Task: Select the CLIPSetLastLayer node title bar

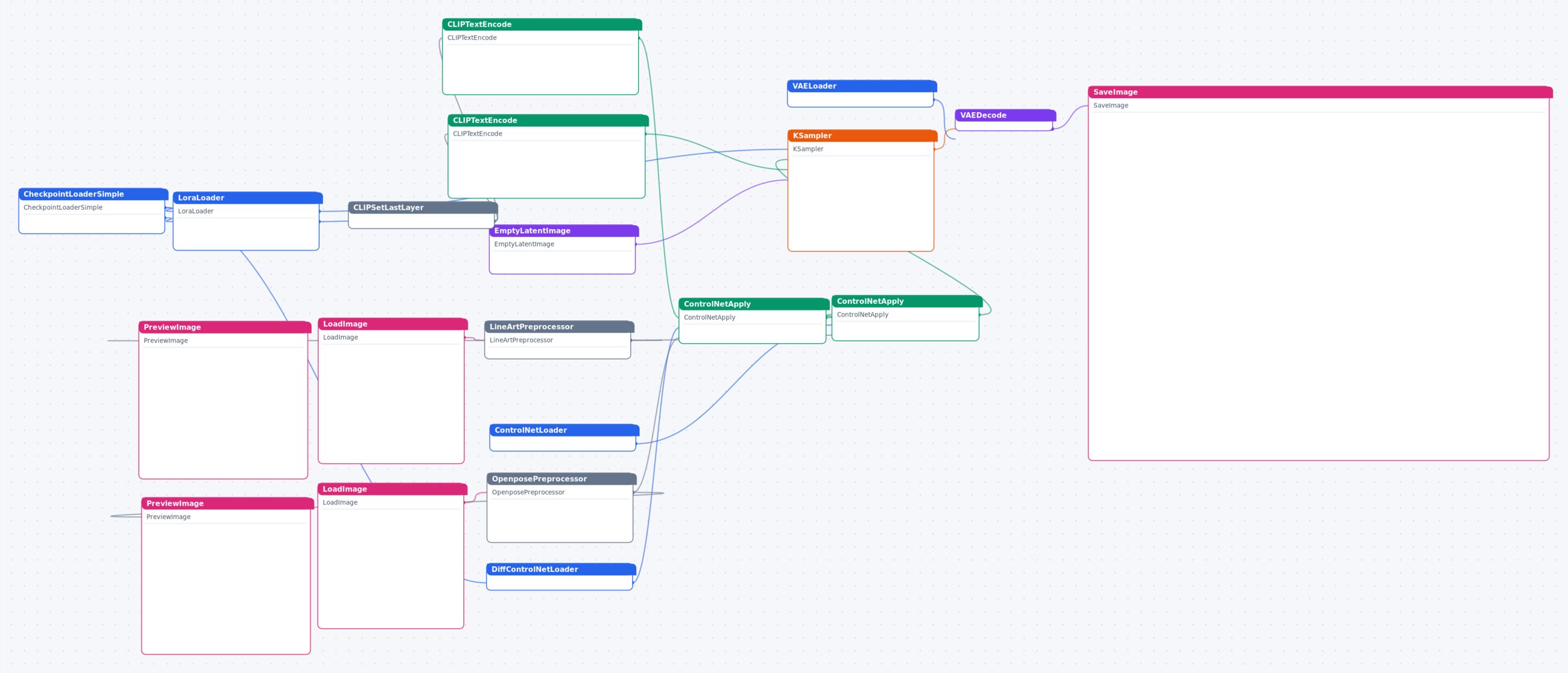Action: tap(423, 207)
